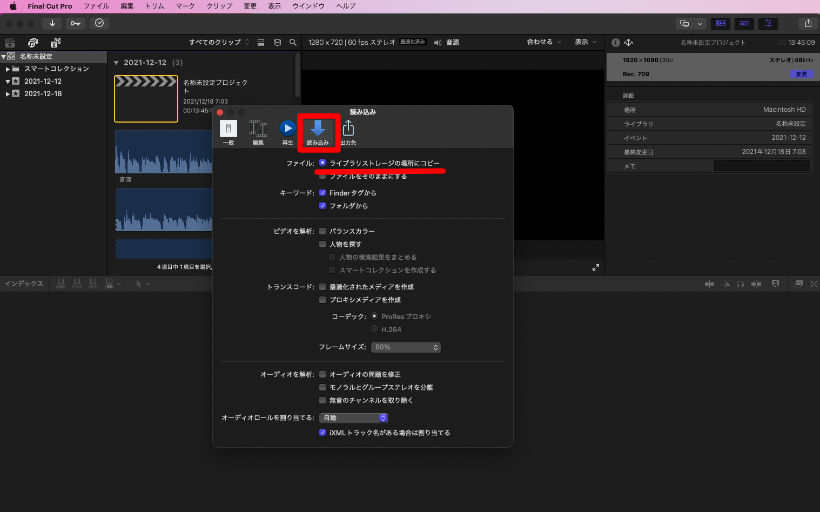The height and width of the screenshot is (512, 820).
Task: Enable remove silent channels checkbox
Action: (x=322, y=401)
